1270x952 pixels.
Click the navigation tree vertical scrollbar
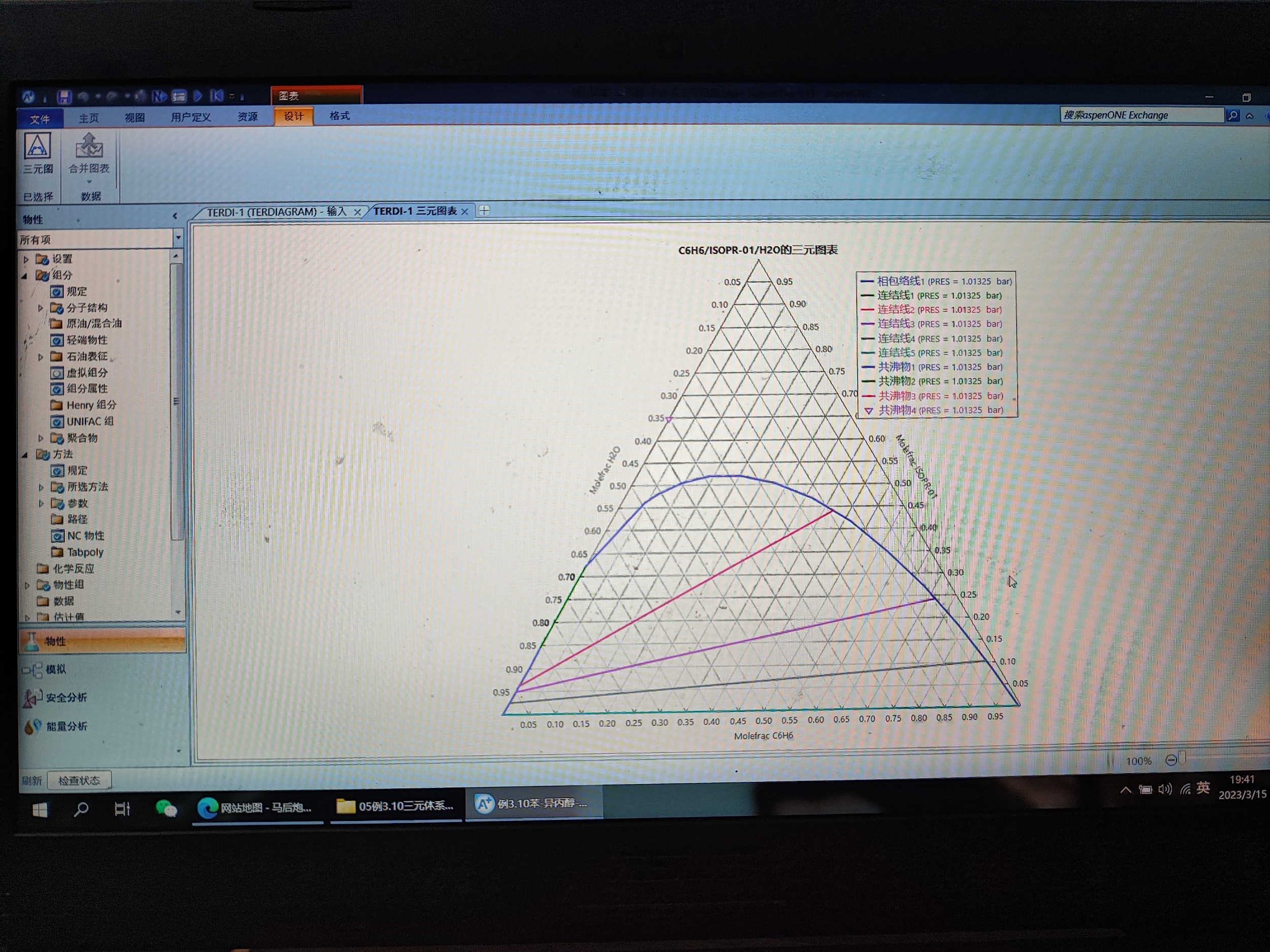tap(177, 401)
